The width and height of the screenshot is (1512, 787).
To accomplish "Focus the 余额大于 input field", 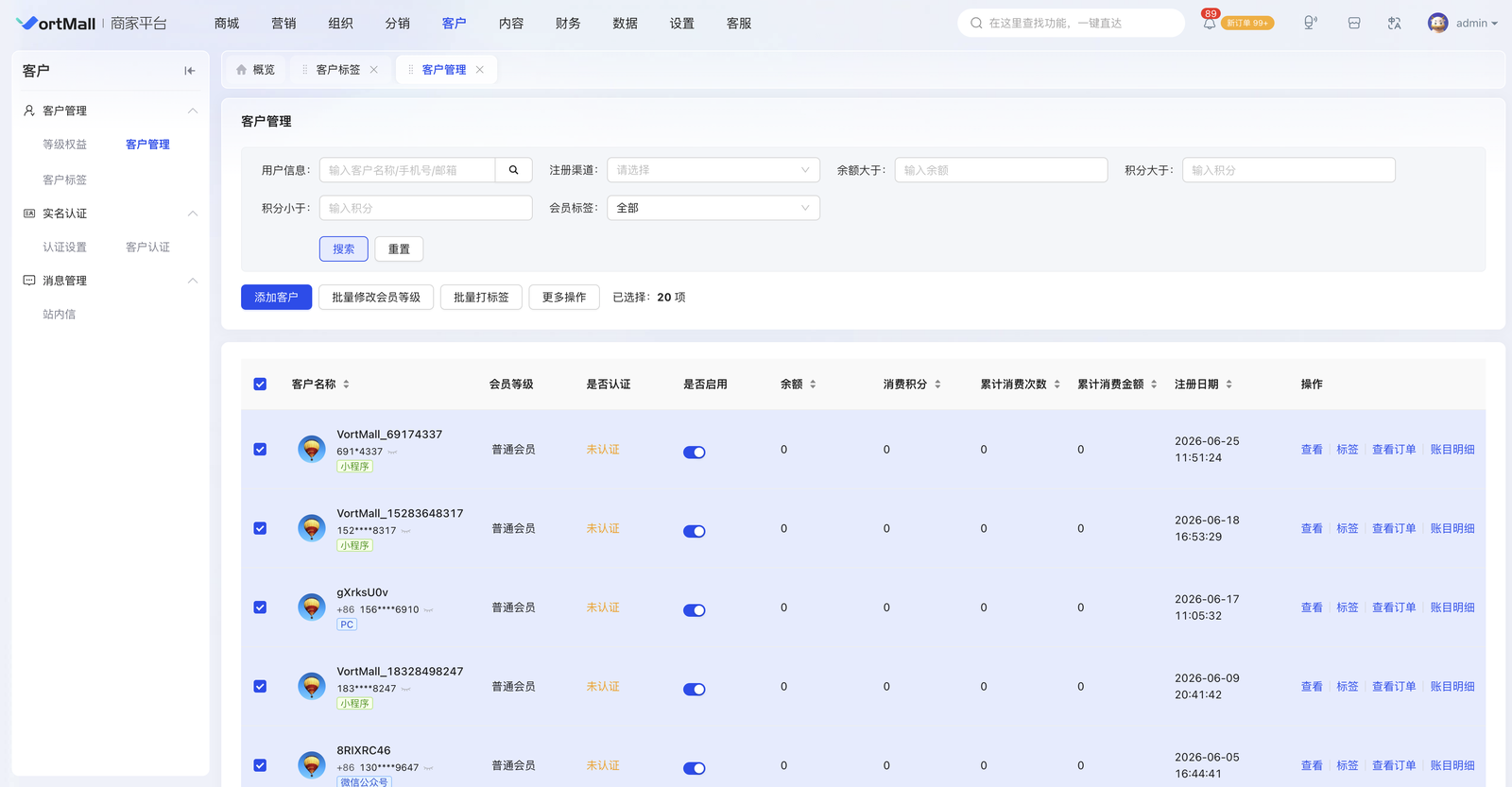I will pos(1001,170).
